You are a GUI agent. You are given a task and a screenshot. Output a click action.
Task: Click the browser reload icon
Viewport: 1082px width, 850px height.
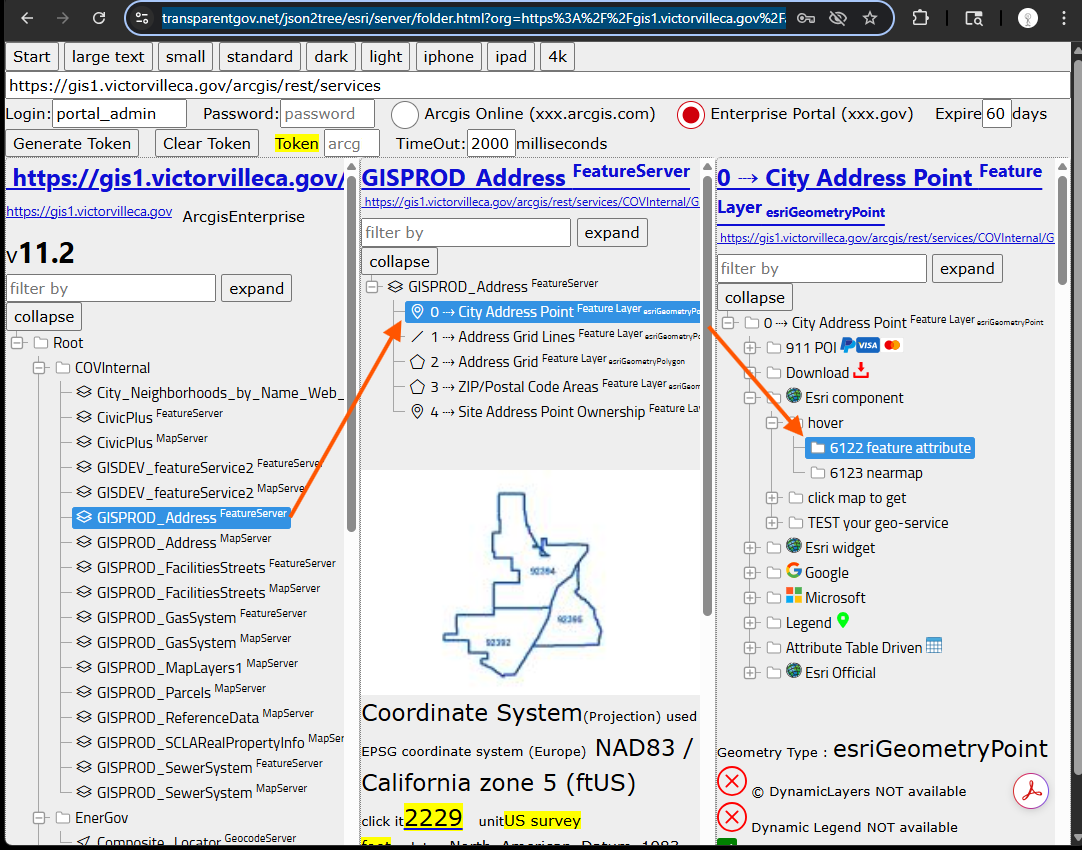pos(98,18)
